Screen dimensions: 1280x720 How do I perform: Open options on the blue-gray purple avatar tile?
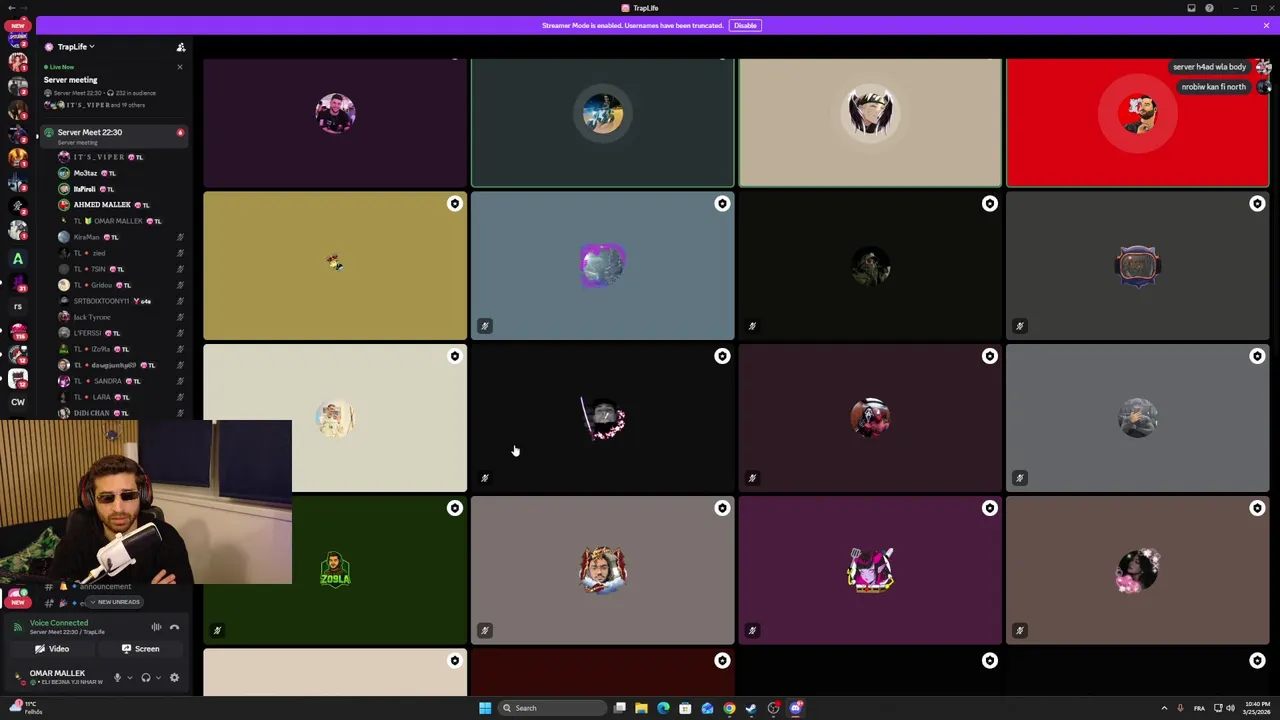[x=722, y=204]
